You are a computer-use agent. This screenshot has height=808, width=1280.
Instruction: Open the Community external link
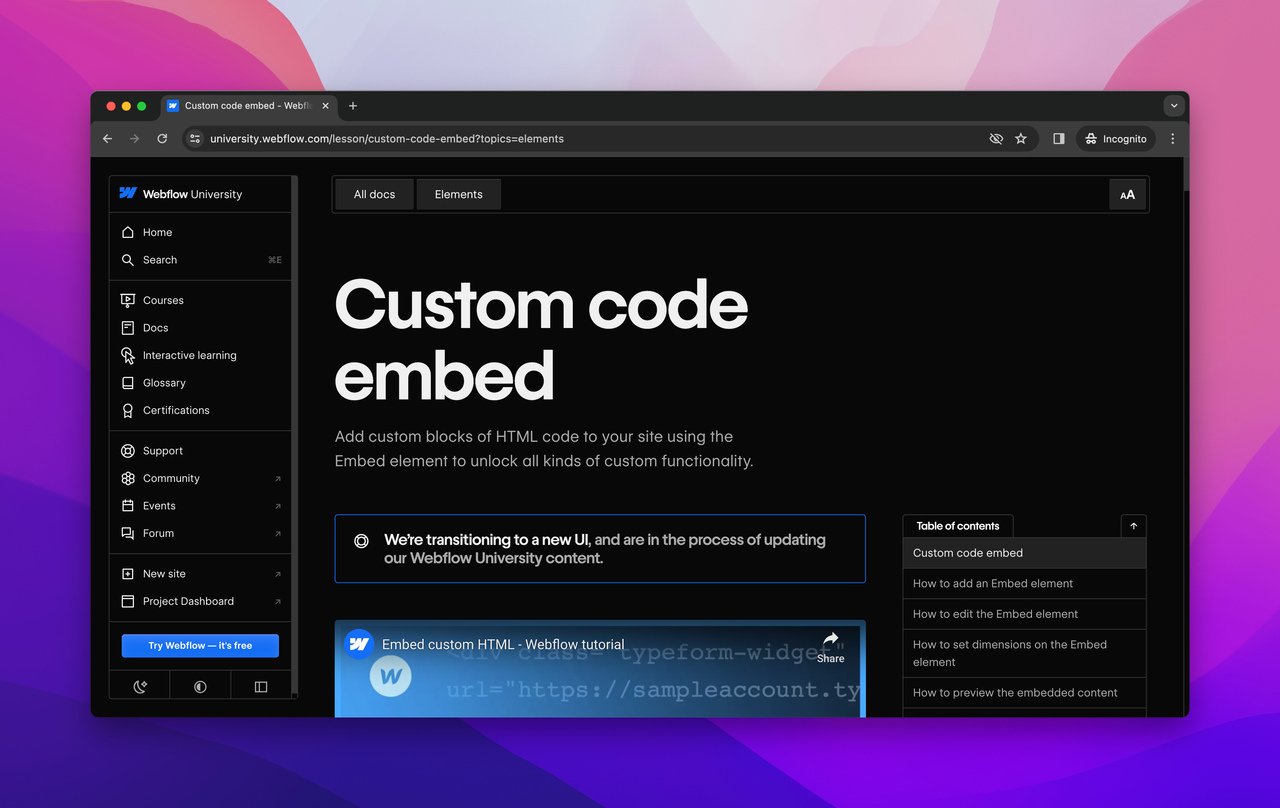click(x=200, y=478)
